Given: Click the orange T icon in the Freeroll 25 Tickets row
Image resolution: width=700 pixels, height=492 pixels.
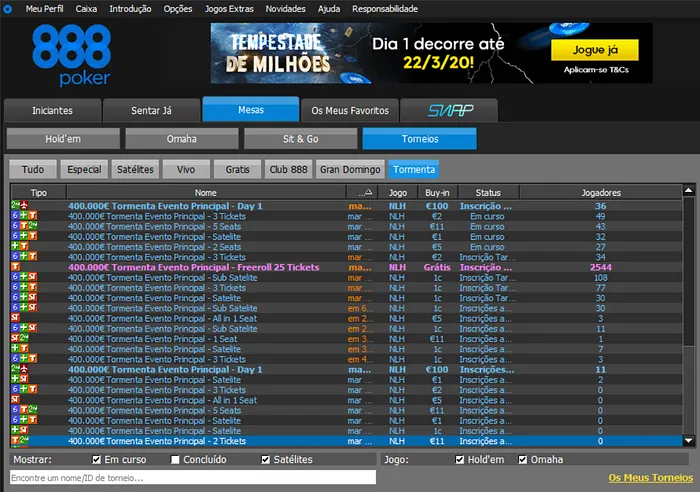Looking at the screenshot, I should click(x=15, y=267).
